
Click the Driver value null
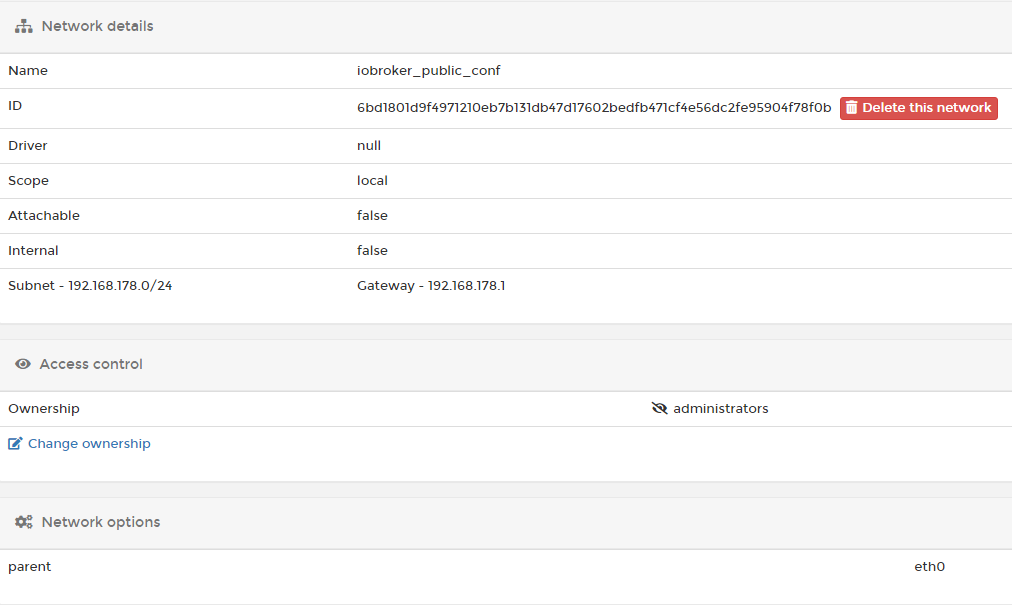click(x=369, y=145)
